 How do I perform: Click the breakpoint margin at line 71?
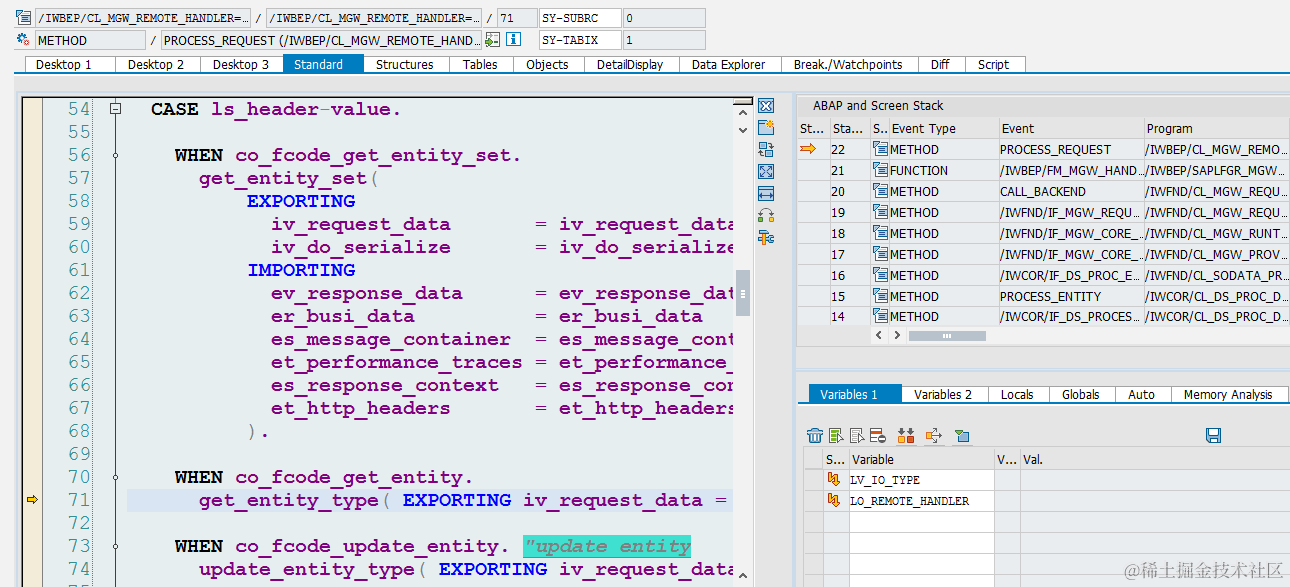(32, 500)
